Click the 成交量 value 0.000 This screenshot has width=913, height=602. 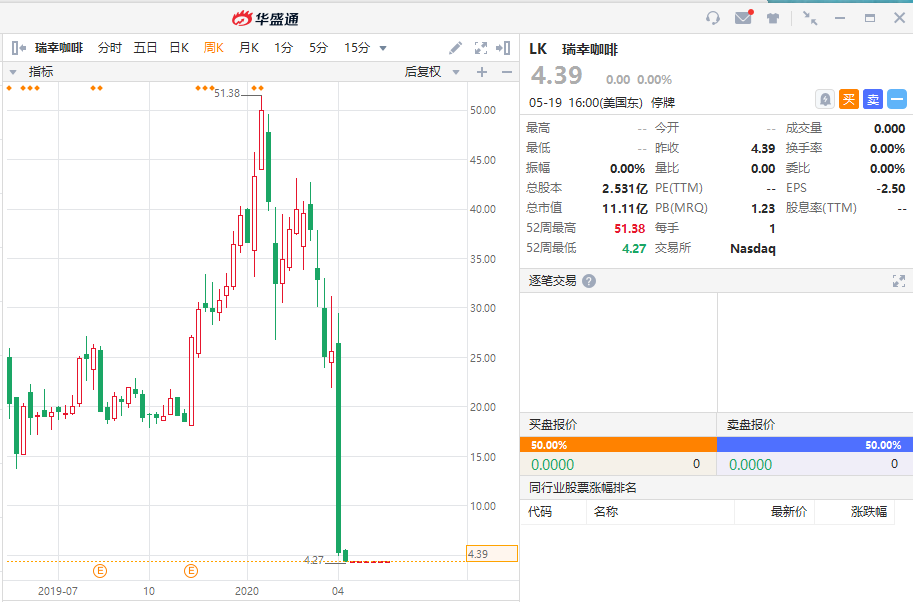890,129
